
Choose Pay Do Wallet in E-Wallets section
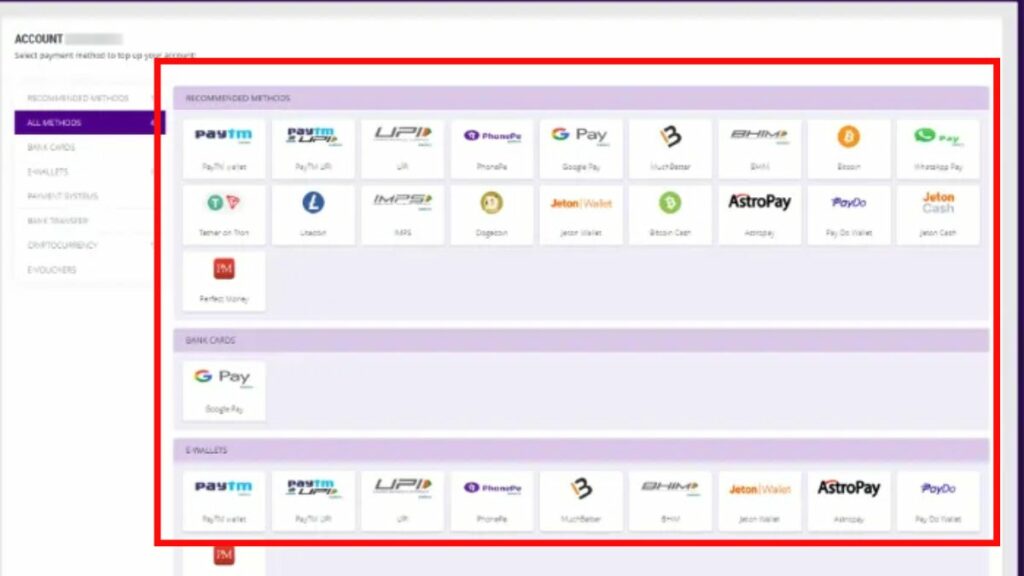pyautogui.click(x=938, y=501)
